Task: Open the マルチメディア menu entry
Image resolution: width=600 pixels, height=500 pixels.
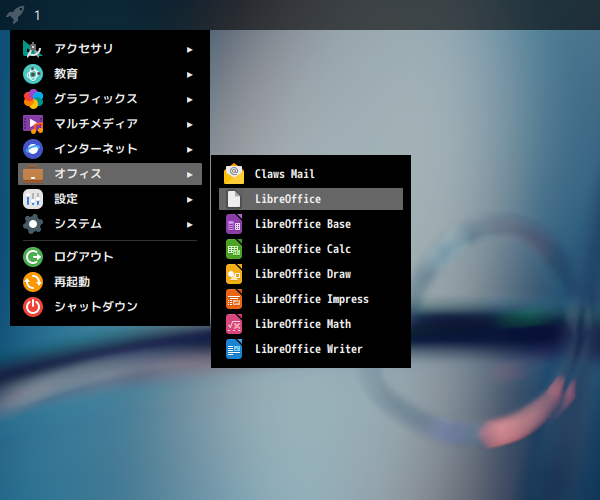Action: point(110,124)
